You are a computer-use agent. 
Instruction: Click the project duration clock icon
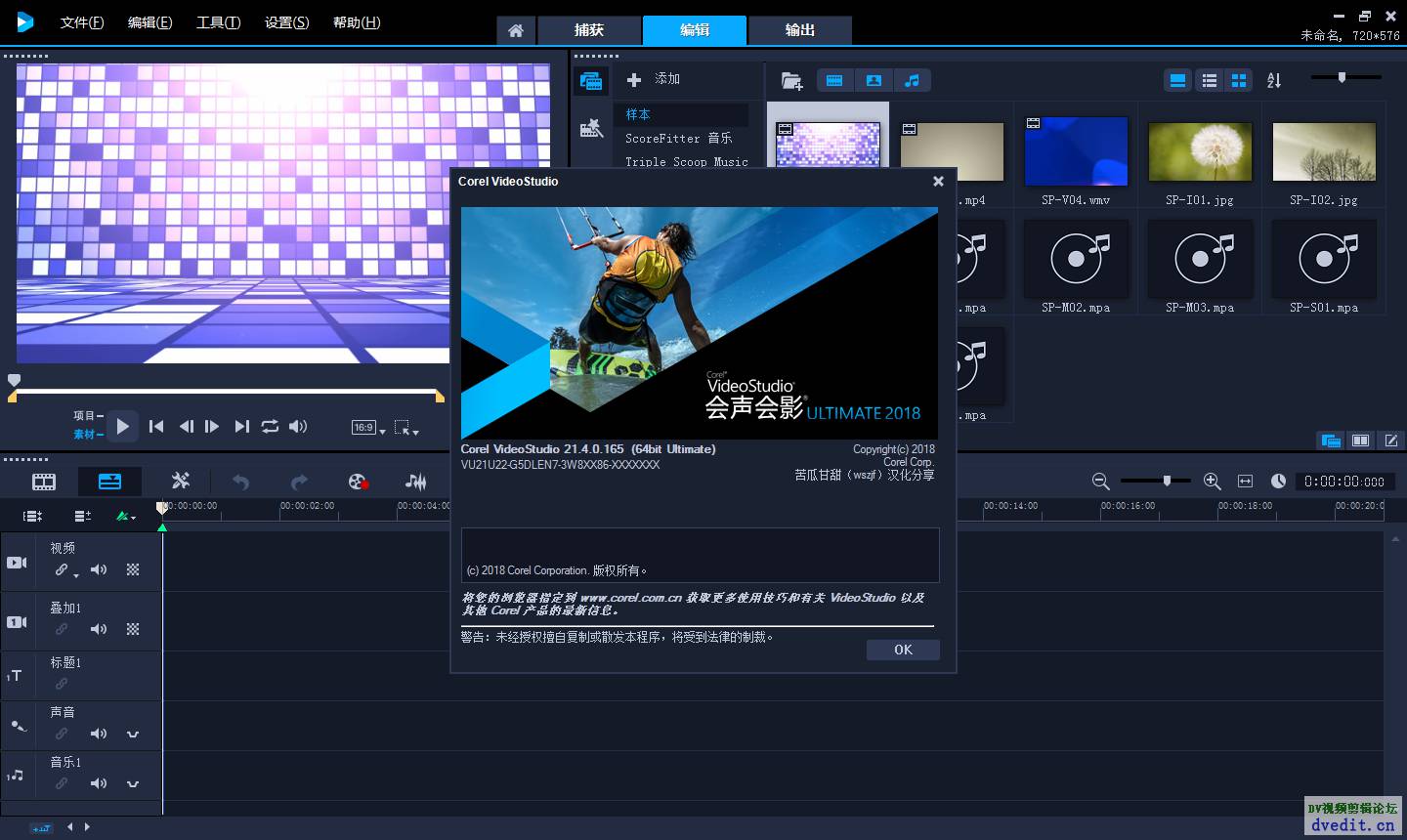tap(1278, 482)
